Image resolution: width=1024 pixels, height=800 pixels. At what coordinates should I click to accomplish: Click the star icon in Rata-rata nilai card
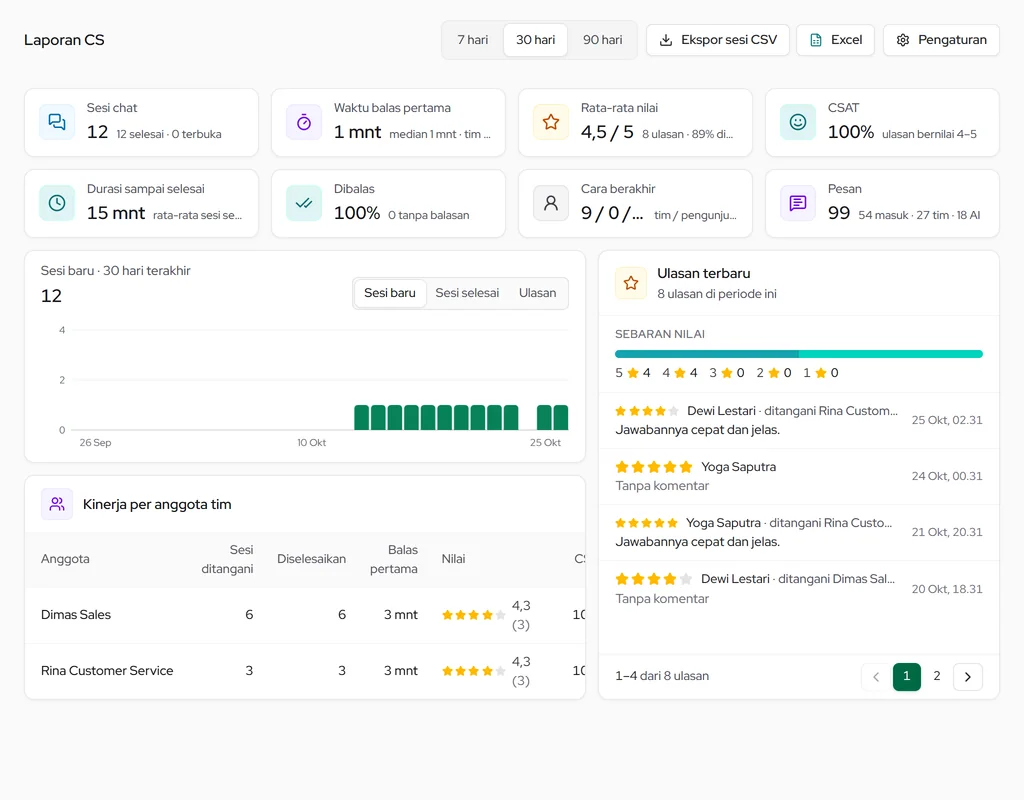pyautogui.click(x=551, y=122)
